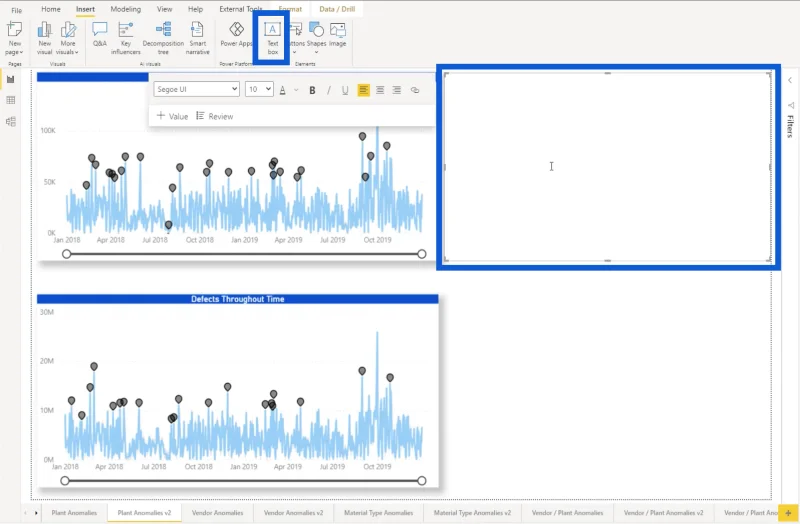Click left zoom slider handle of upper chart
Viewport: 800px width, 524px height.
point(66,254)
